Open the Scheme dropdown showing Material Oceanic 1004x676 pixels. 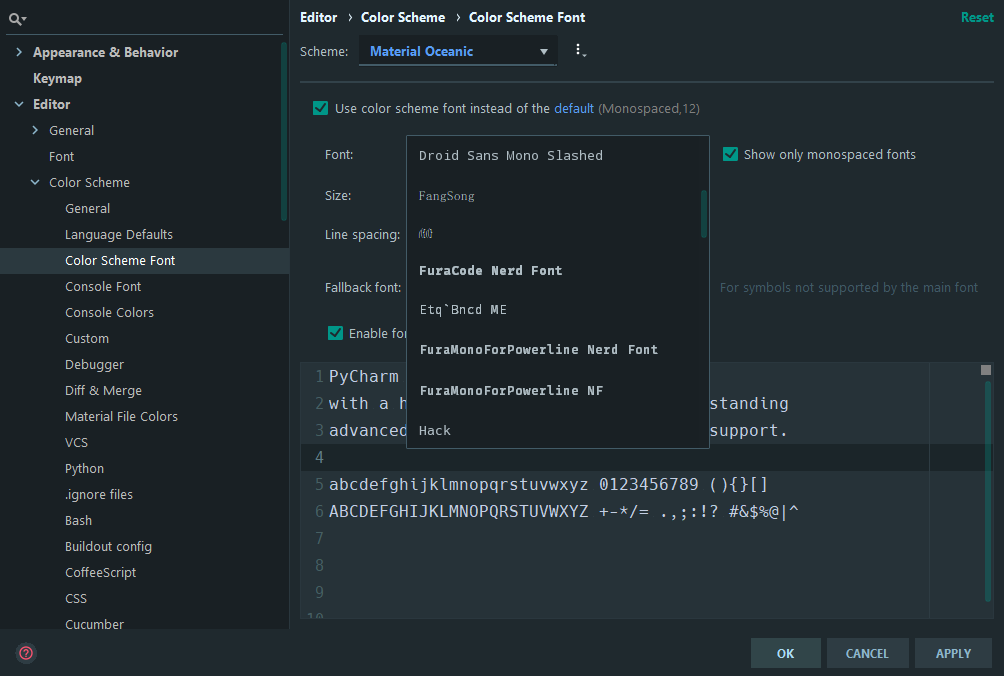point(457,51)
